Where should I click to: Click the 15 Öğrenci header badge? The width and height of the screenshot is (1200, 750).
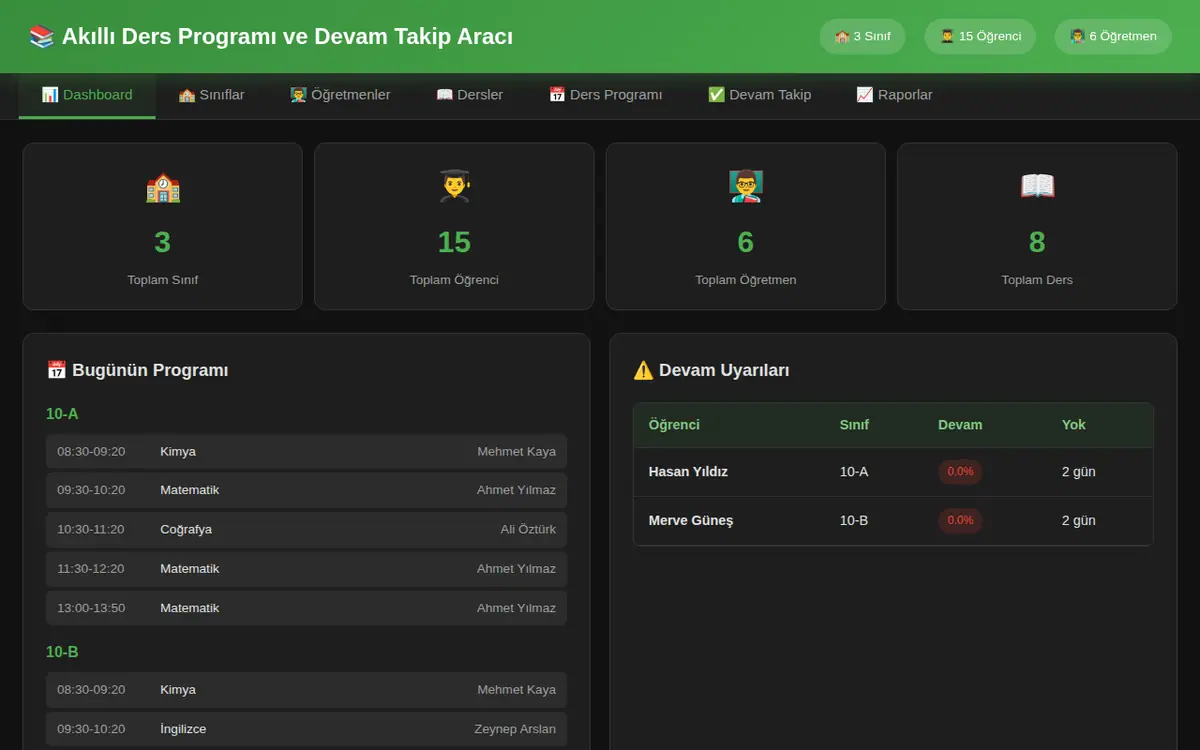coord(980,37)
